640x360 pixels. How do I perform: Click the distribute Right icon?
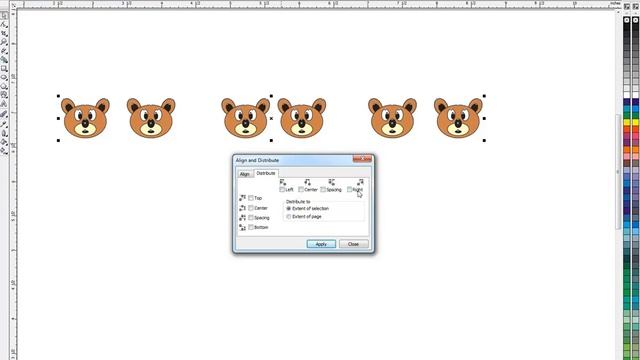click(360, 182)
